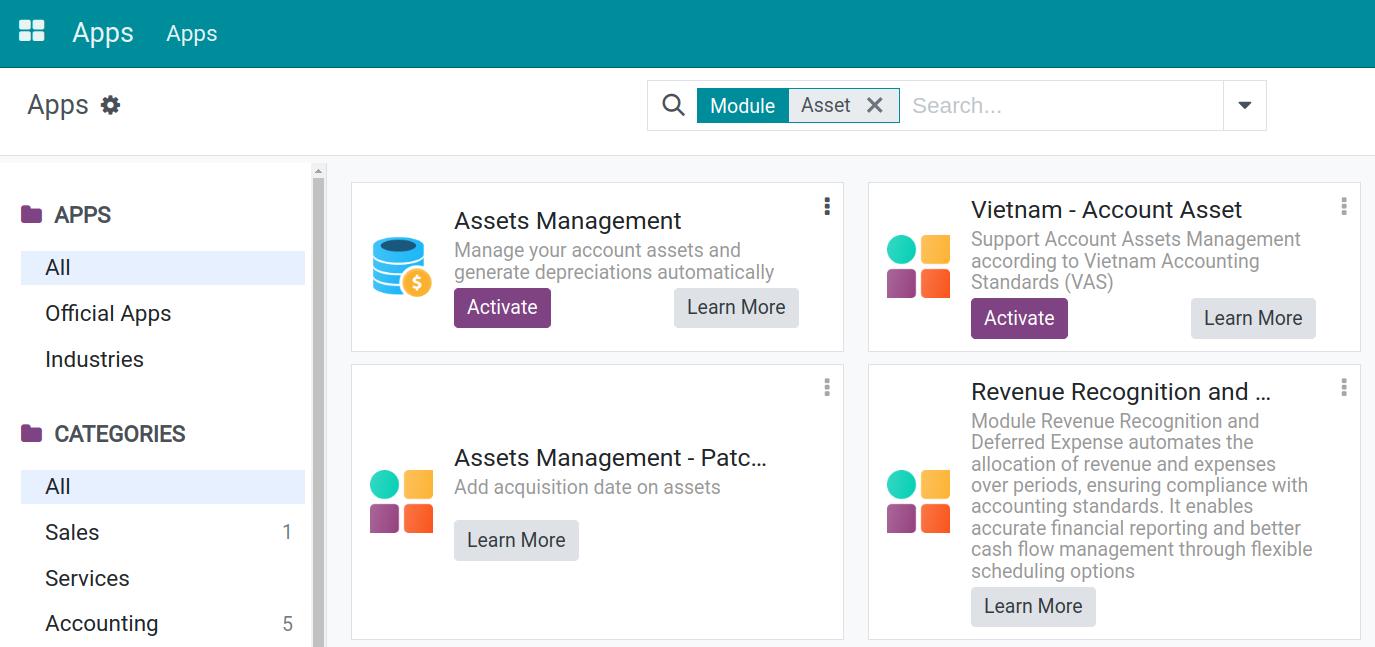This screenshot has height=647, width=1375.
Task: Click the Assets Management database coin icon
Action: 401,266
